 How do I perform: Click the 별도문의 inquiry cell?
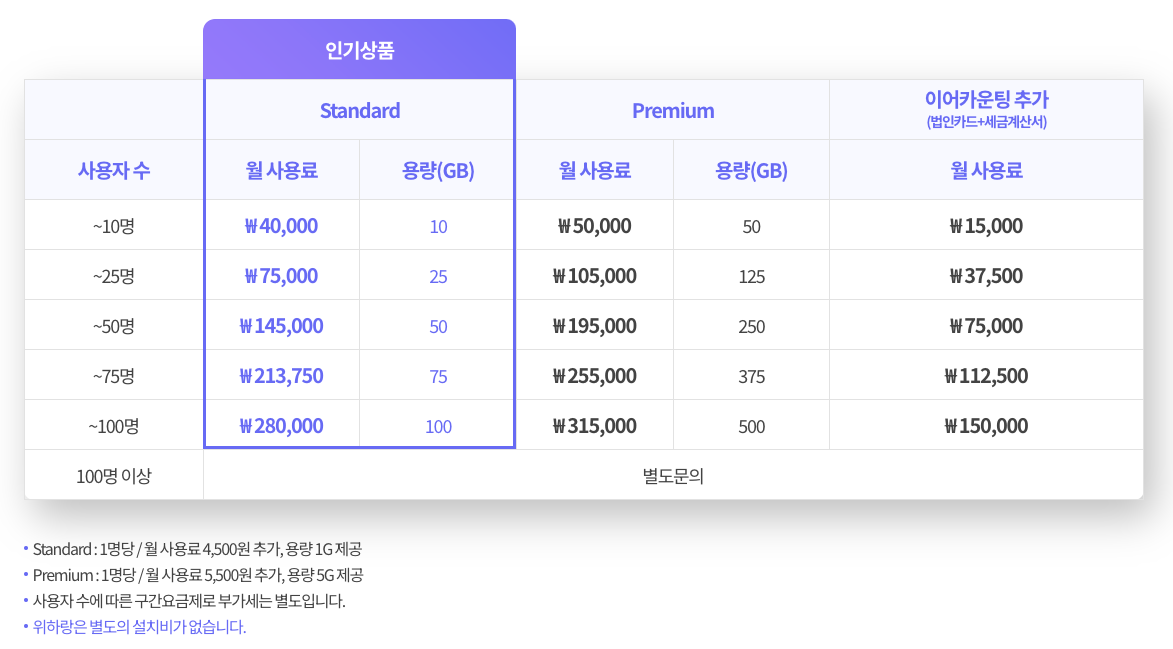tap(673, 476)
